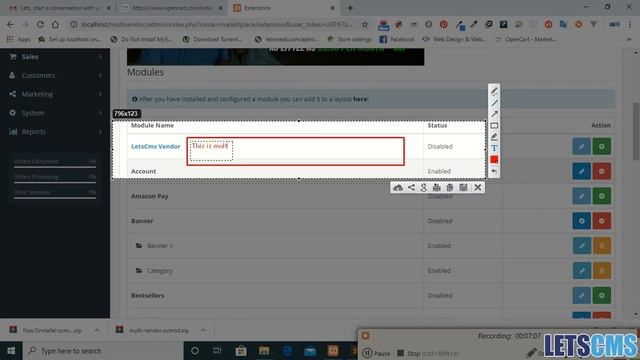640x360 pixels.
Task: Open the Apps bookmarks shortcut
Action: point(18,39)
